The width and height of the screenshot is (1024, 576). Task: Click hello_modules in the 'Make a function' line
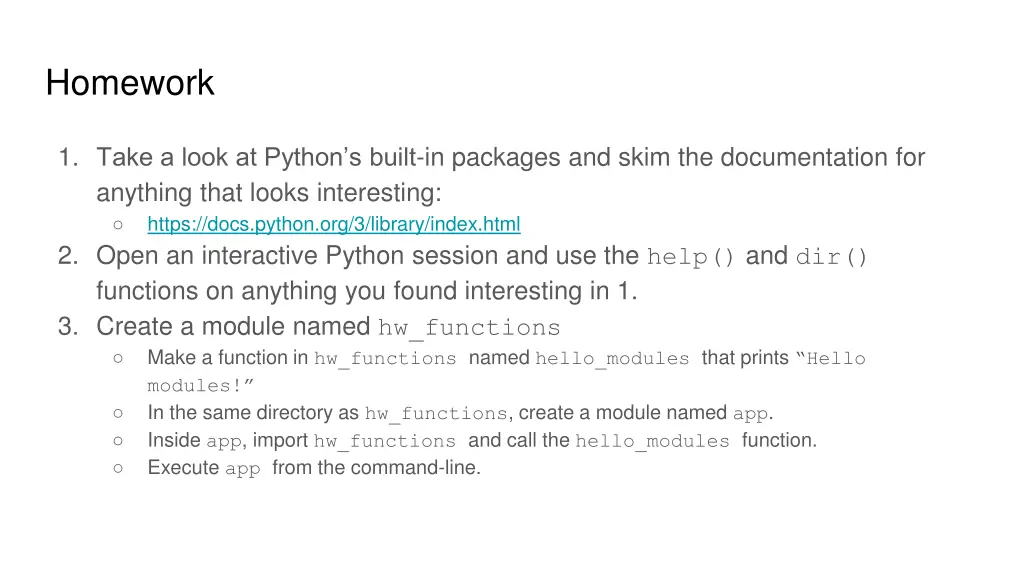click(612, 359)
